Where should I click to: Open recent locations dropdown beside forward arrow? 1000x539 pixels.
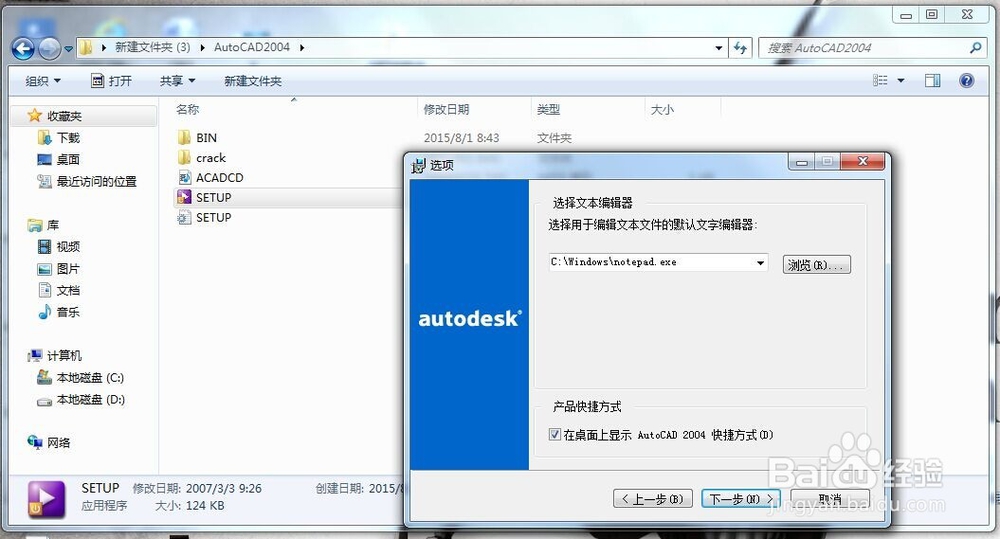[68, 49]
